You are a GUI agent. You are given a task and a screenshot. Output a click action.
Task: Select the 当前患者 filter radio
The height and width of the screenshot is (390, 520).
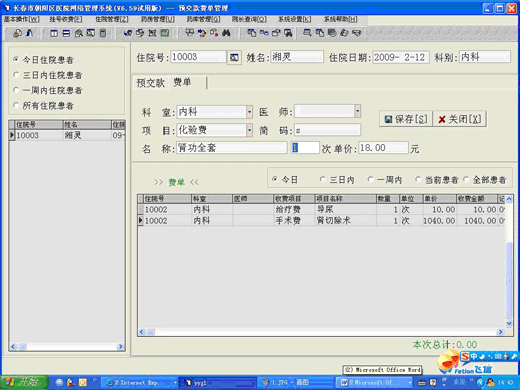[x=418, y=179]
